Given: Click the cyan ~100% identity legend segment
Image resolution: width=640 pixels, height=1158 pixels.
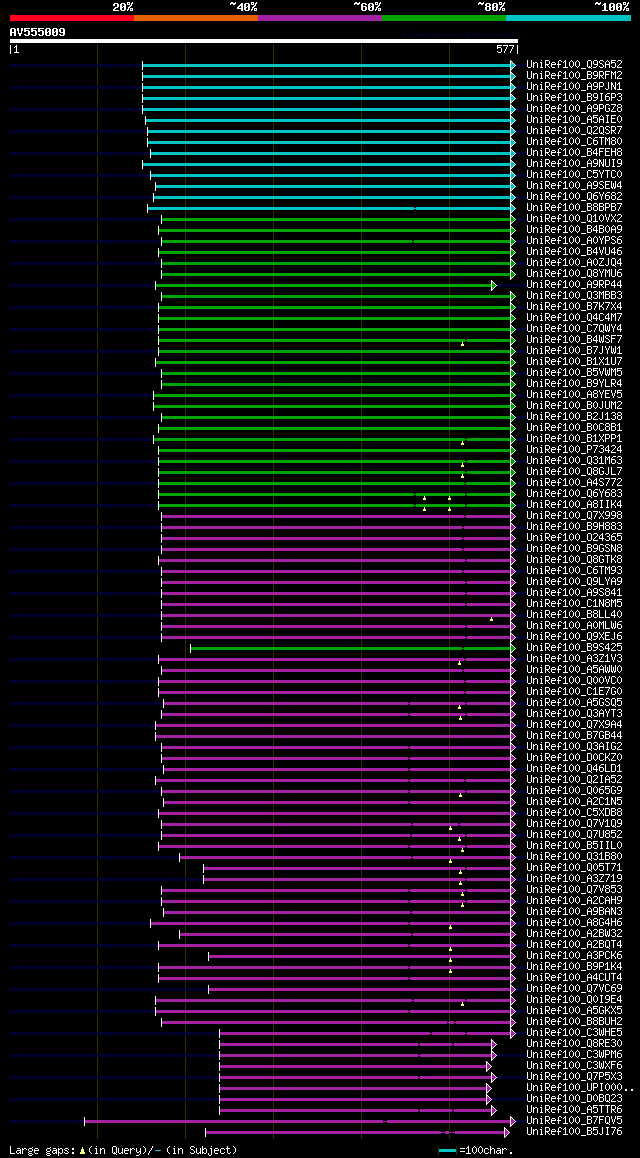Looking at the screenshot, I should [568, 17].
